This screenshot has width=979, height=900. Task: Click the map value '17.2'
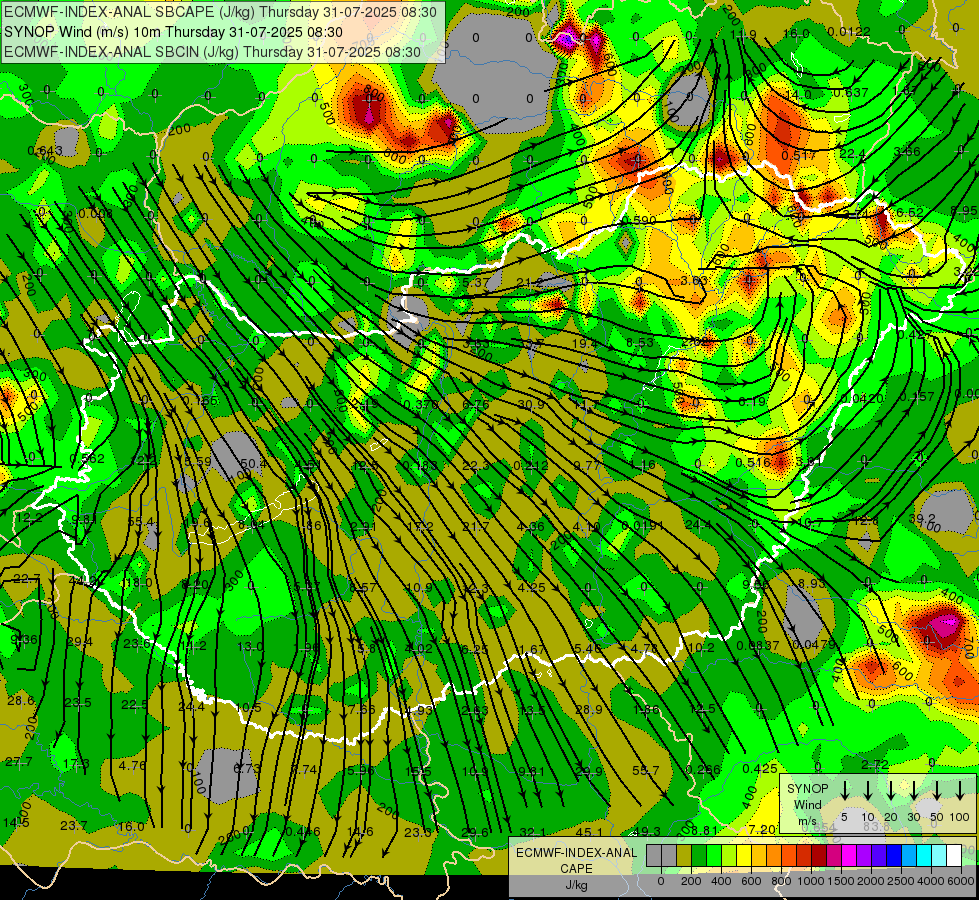point(420,527)
